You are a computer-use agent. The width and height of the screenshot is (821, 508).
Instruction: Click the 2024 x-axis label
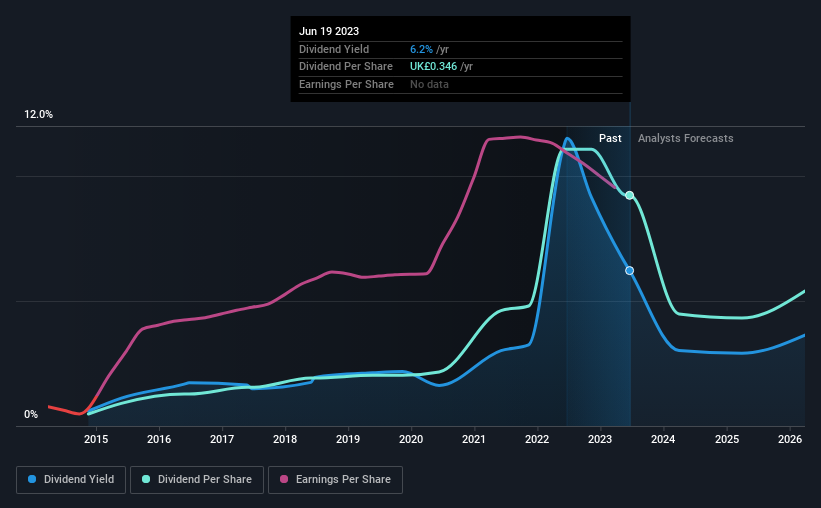(663, 439)
